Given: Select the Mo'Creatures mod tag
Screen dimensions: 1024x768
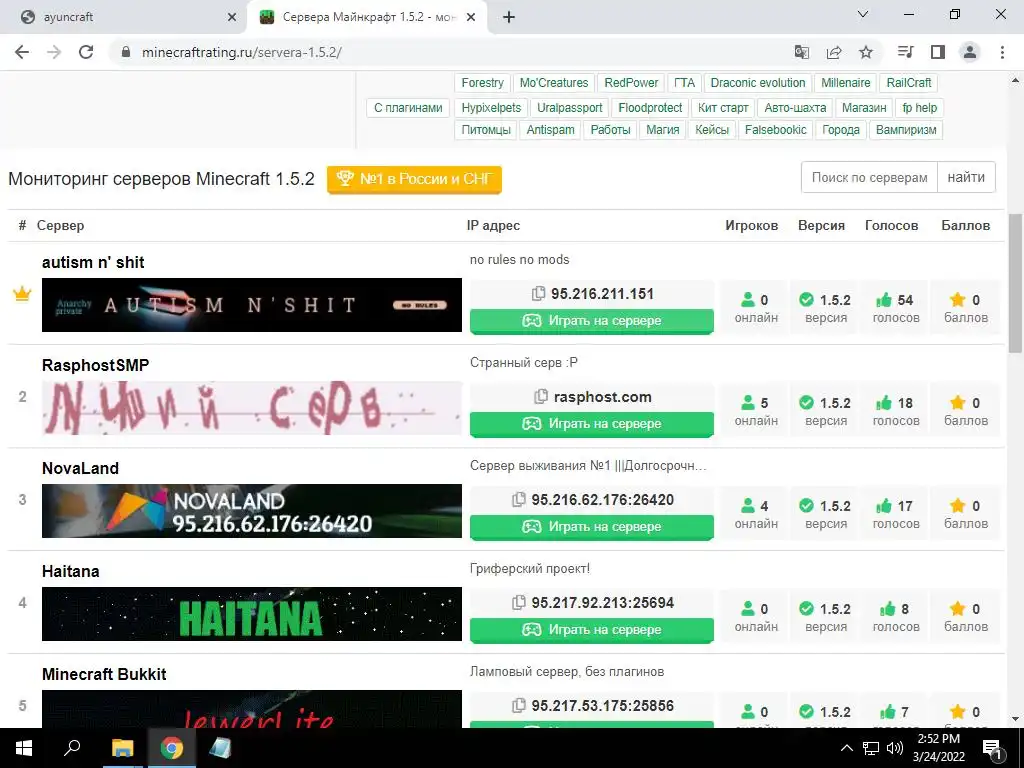Looking at the screenshot, I should point(554,83).
